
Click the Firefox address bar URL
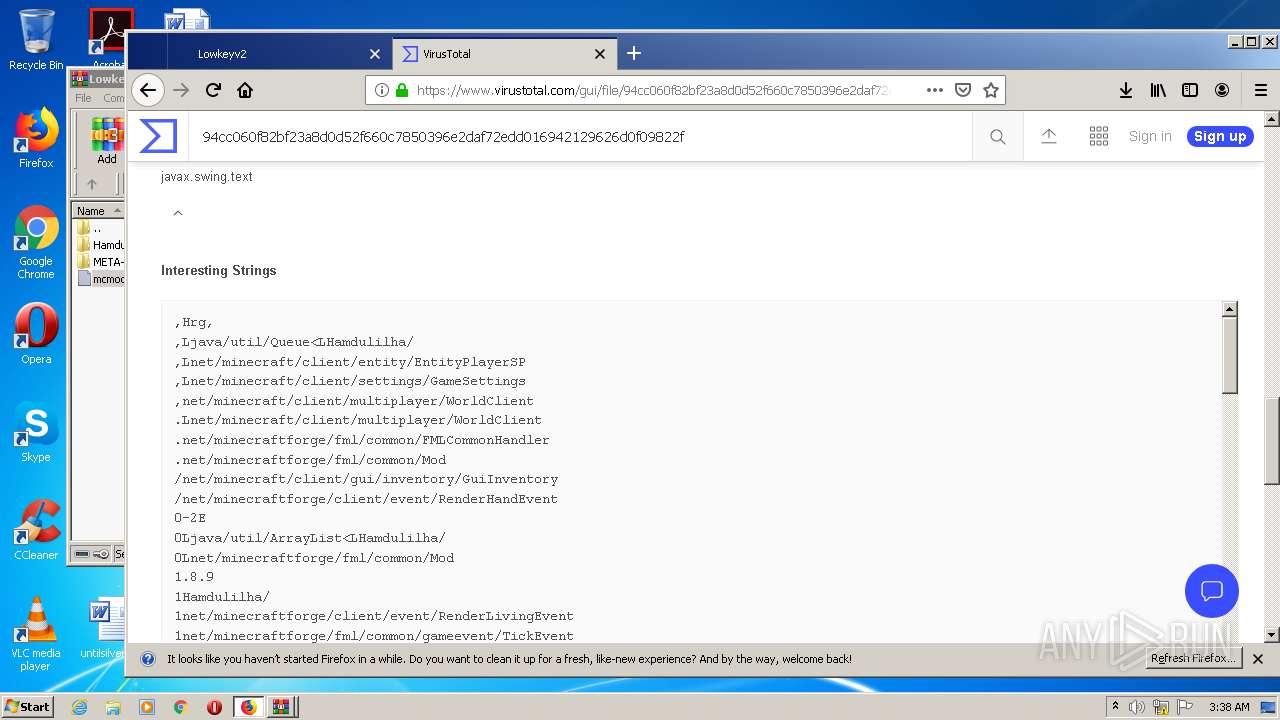click(652, 90)
